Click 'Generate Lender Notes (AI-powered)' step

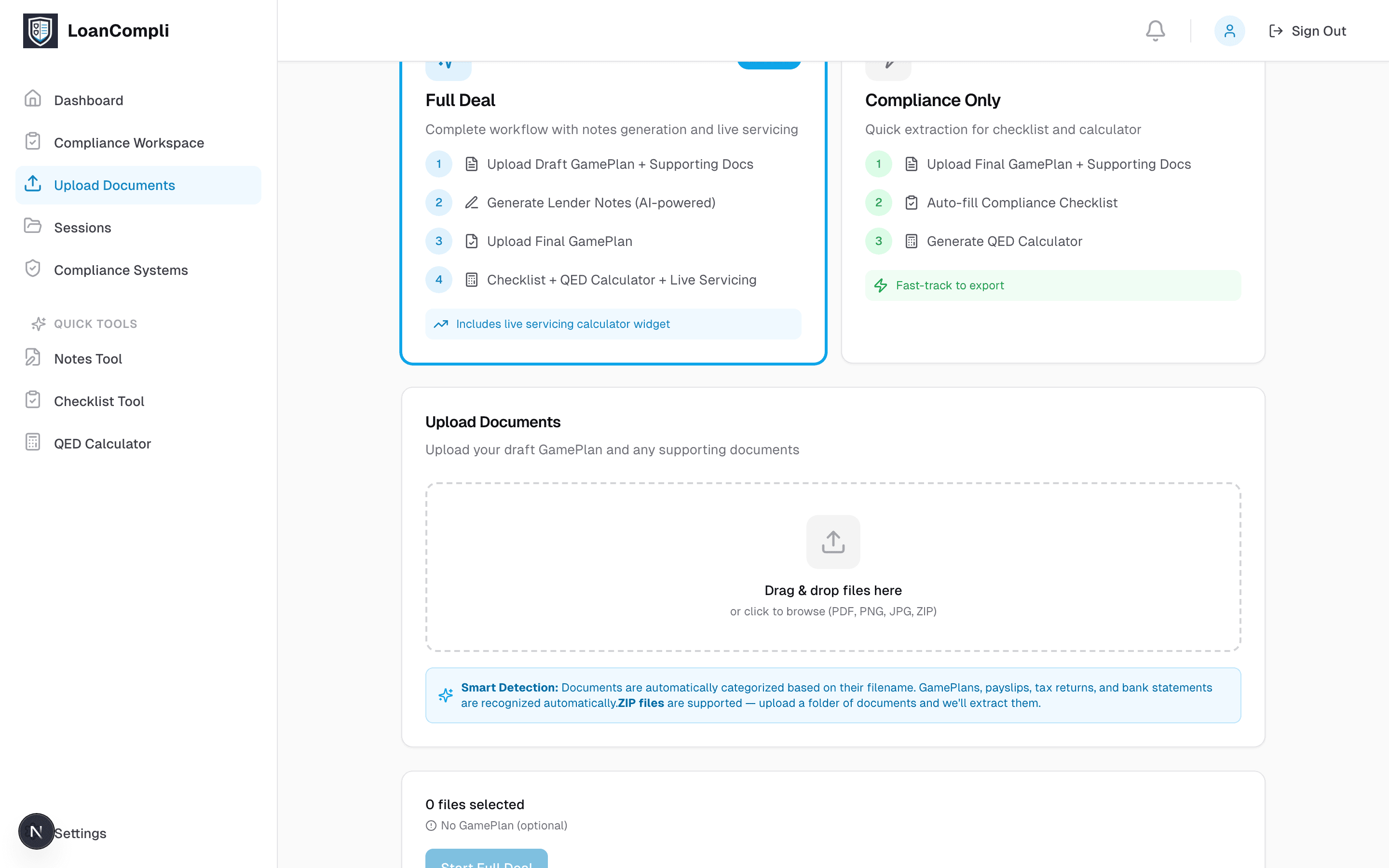point(601,203)
